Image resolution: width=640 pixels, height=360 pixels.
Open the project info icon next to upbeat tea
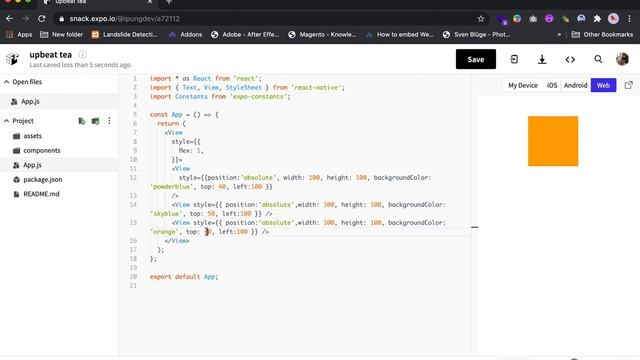point(82,54)
